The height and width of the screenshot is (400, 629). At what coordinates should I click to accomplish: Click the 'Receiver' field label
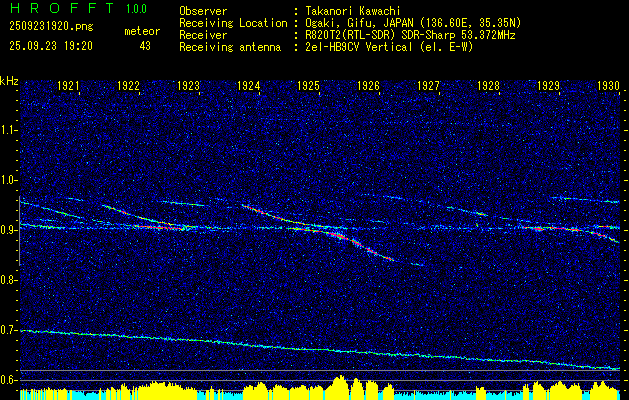click(x=203, y=35)
